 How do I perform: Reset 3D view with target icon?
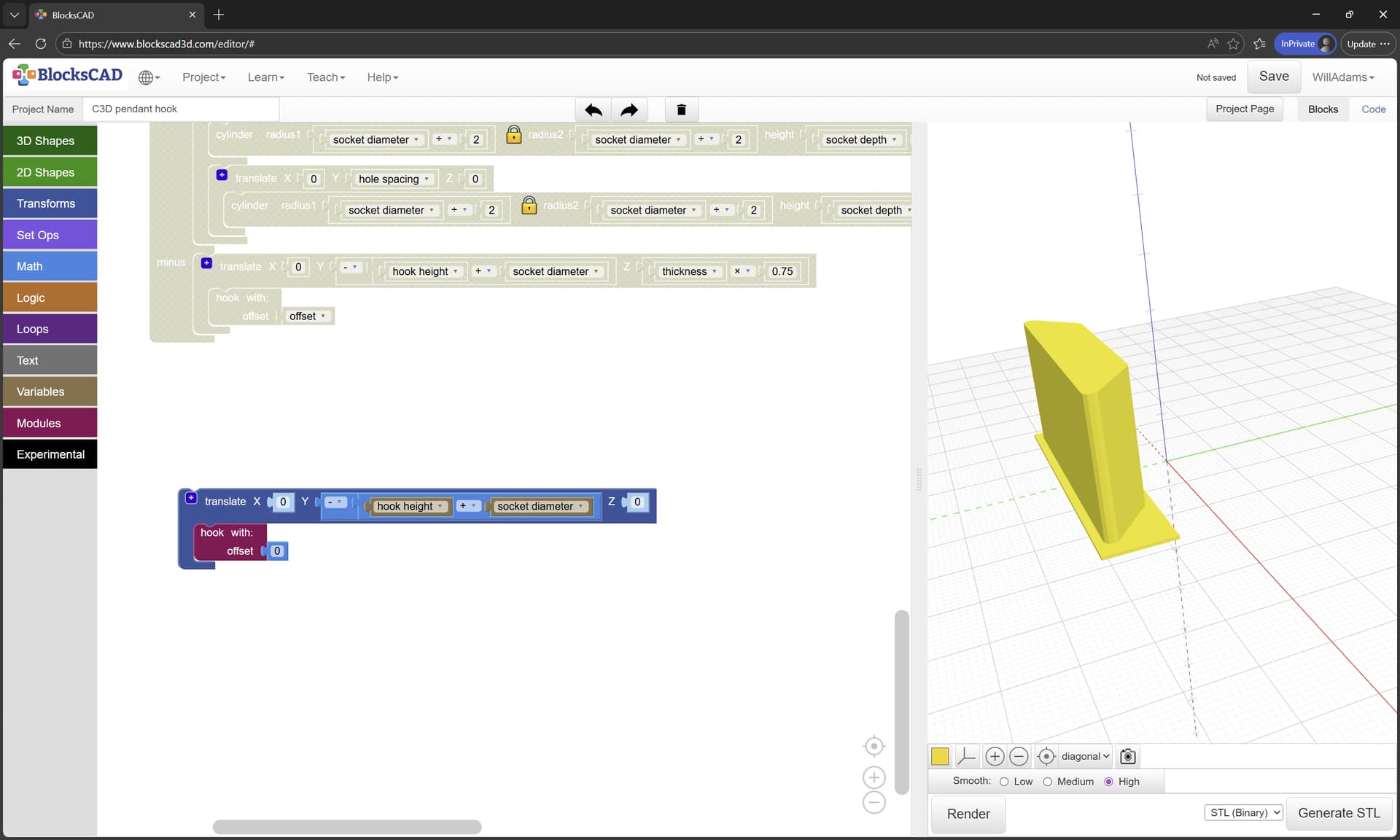pyautogui.click(x=1046, y=756)
